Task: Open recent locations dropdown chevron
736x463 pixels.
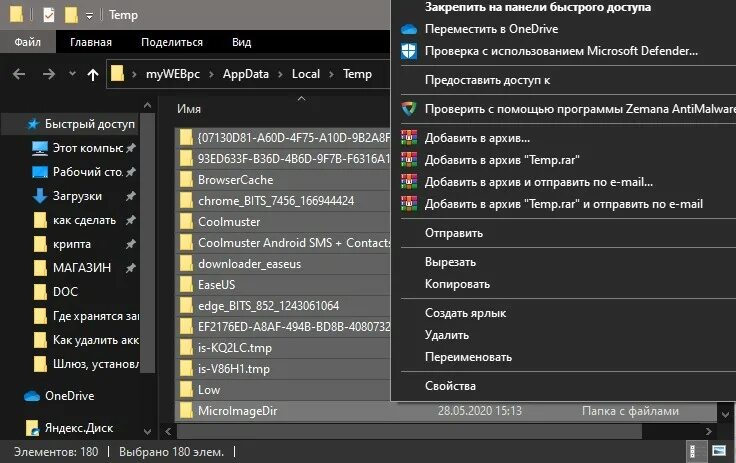Action: click(x=72, y=74)
